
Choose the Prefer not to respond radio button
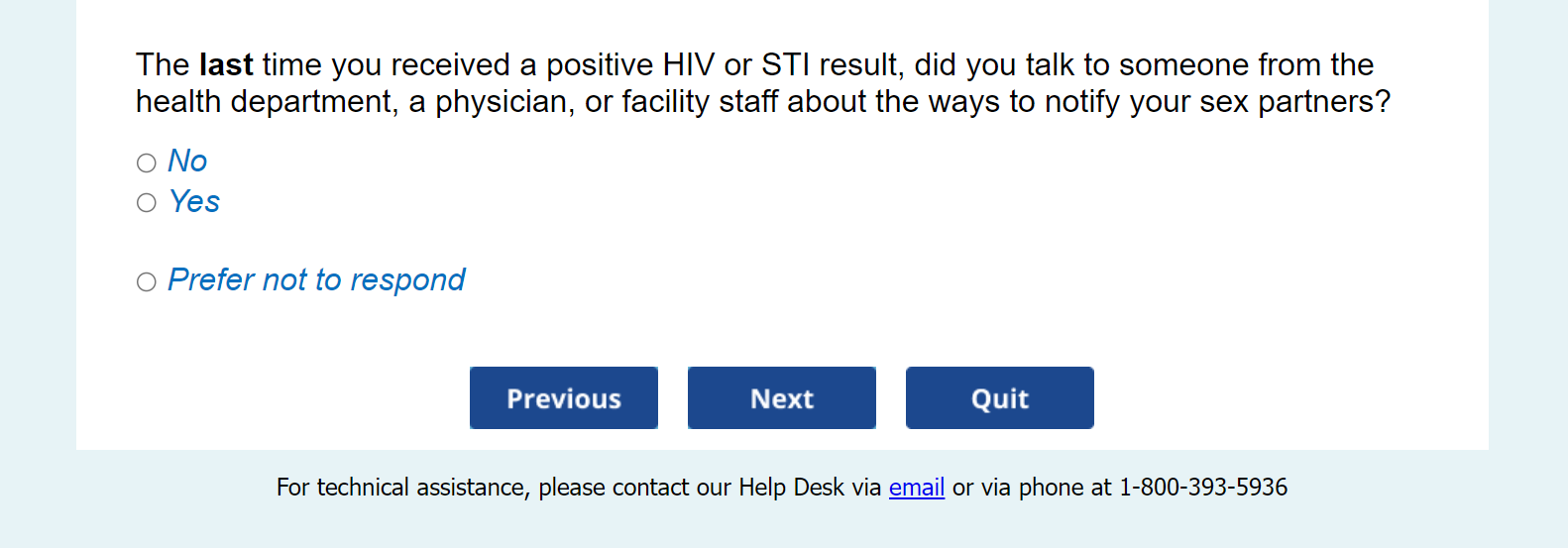click(x=147, y=282)
